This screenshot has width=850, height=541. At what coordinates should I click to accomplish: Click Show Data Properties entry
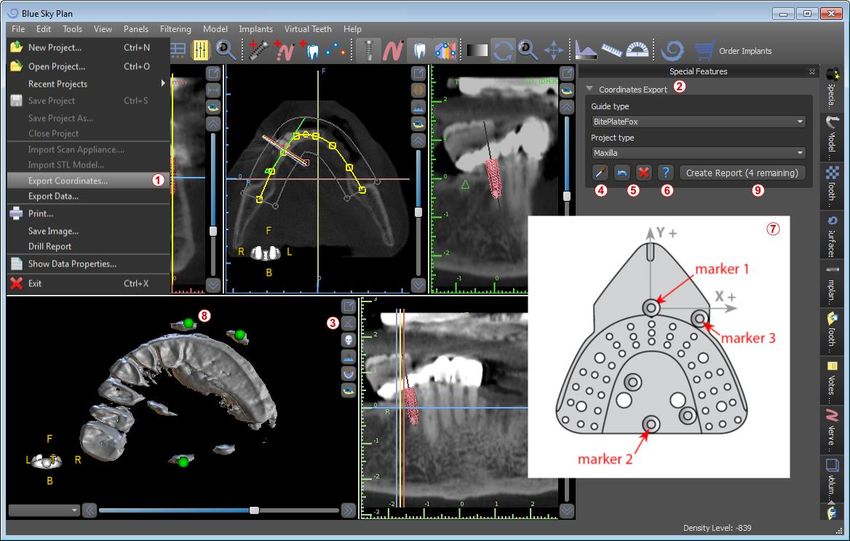[88, 263]
